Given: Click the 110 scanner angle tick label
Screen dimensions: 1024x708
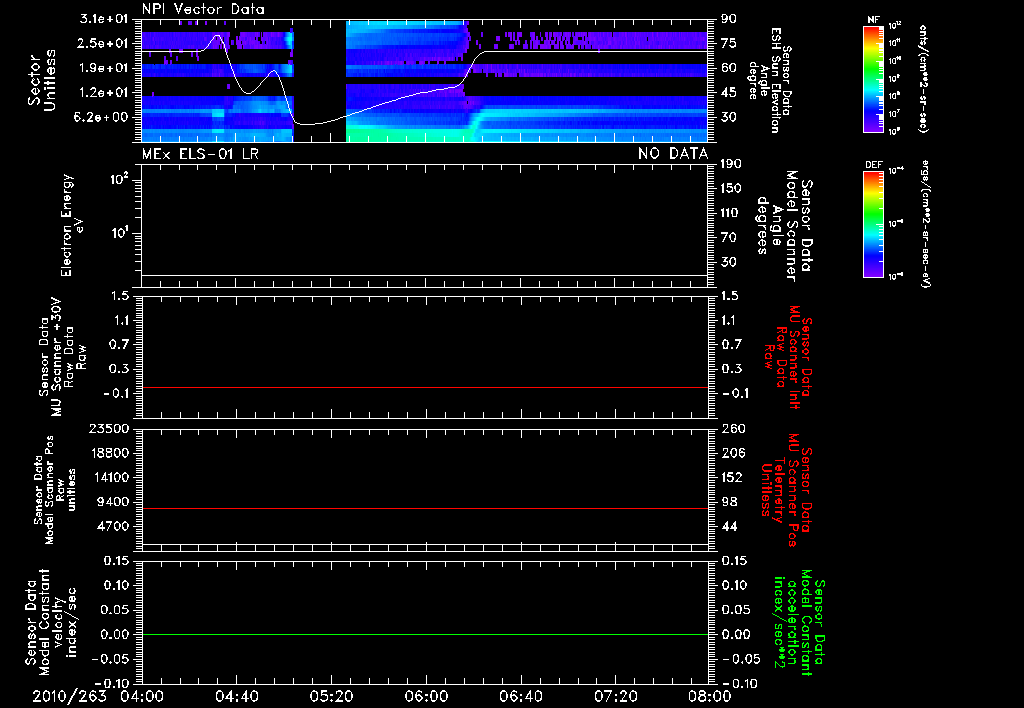Looking at the screenshot, I should pos(731,213).
